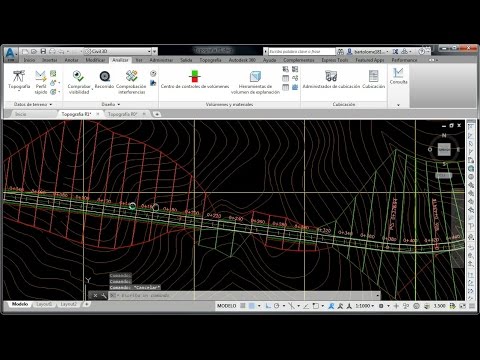Open the Modificar ribbon tab
The image size is (480, 360).
click(x=95, y=60)
